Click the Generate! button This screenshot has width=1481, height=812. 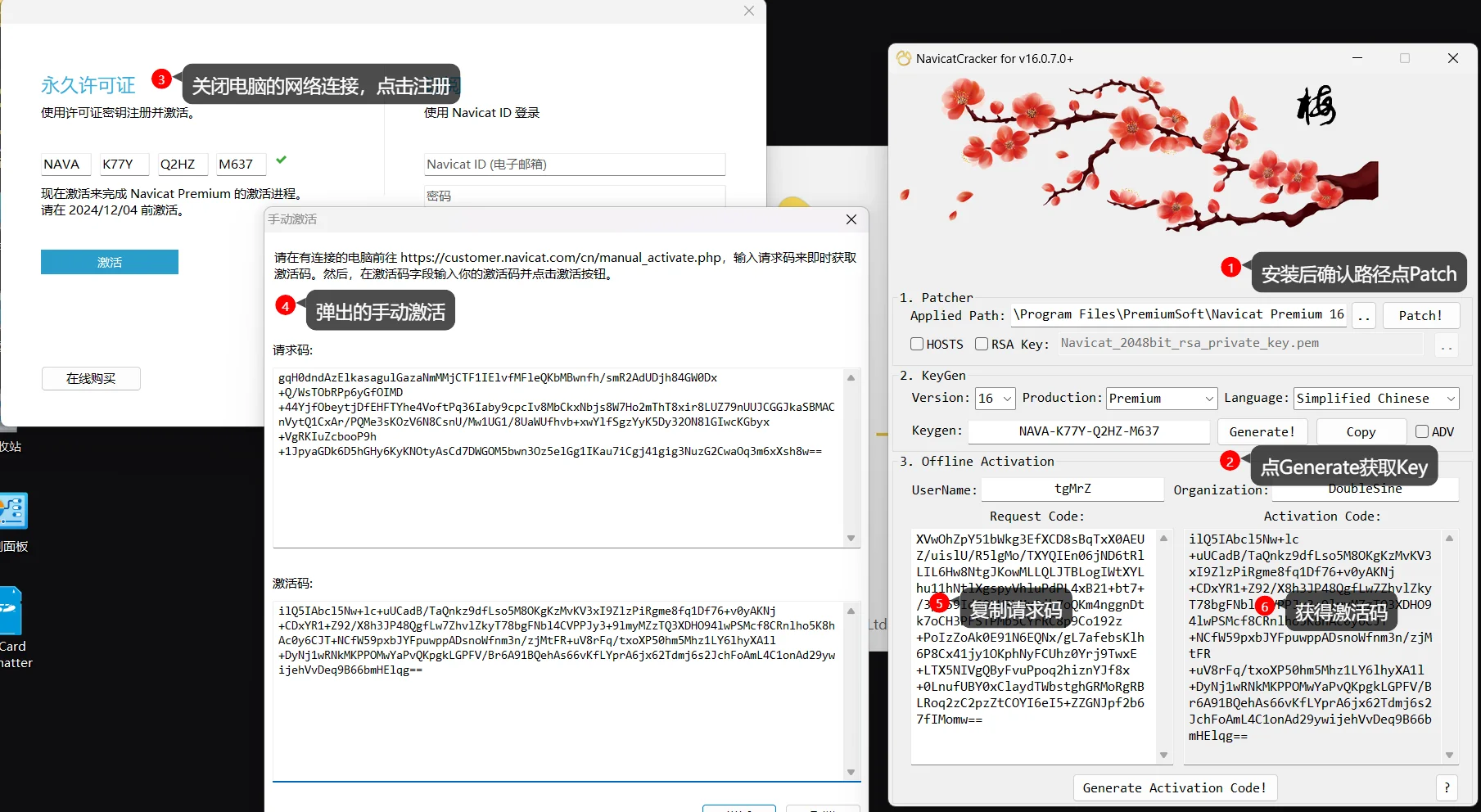(1262, 431)
